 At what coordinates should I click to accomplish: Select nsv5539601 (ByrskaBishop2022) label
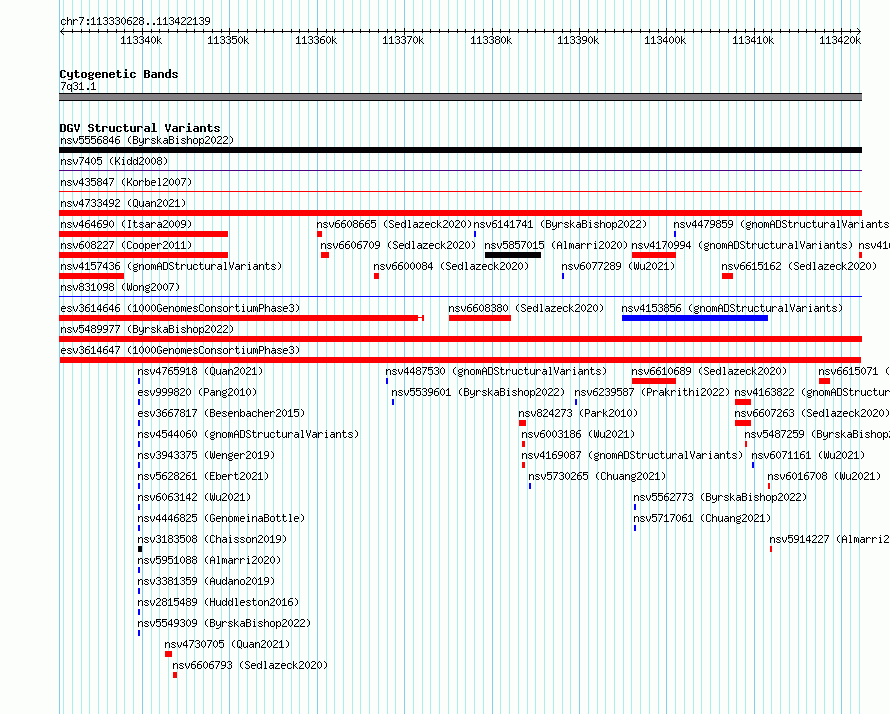click(x=478, y=392)
